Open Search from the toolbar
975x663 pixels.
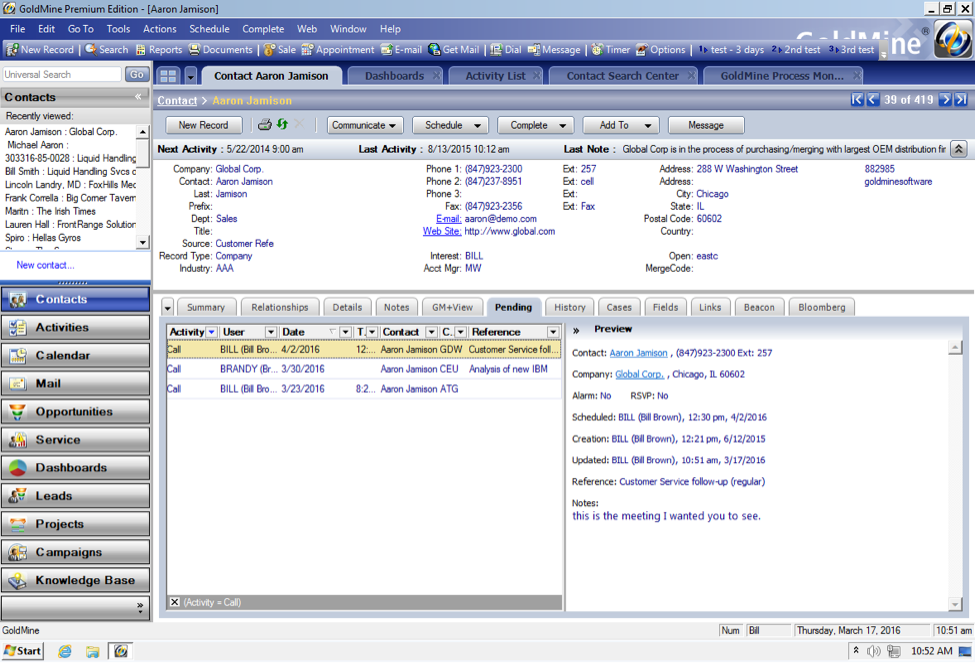pos(107,50)
